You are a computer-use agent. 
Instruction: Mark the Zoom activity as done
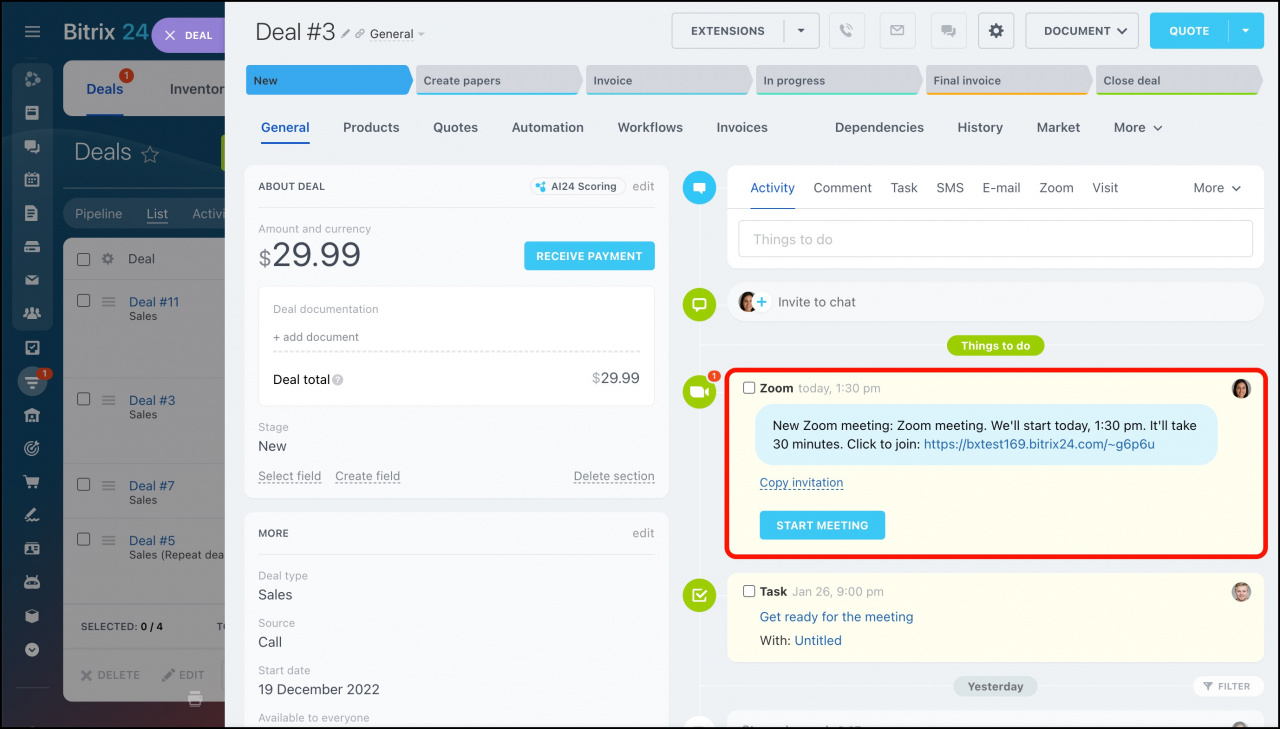pos(749,388)
